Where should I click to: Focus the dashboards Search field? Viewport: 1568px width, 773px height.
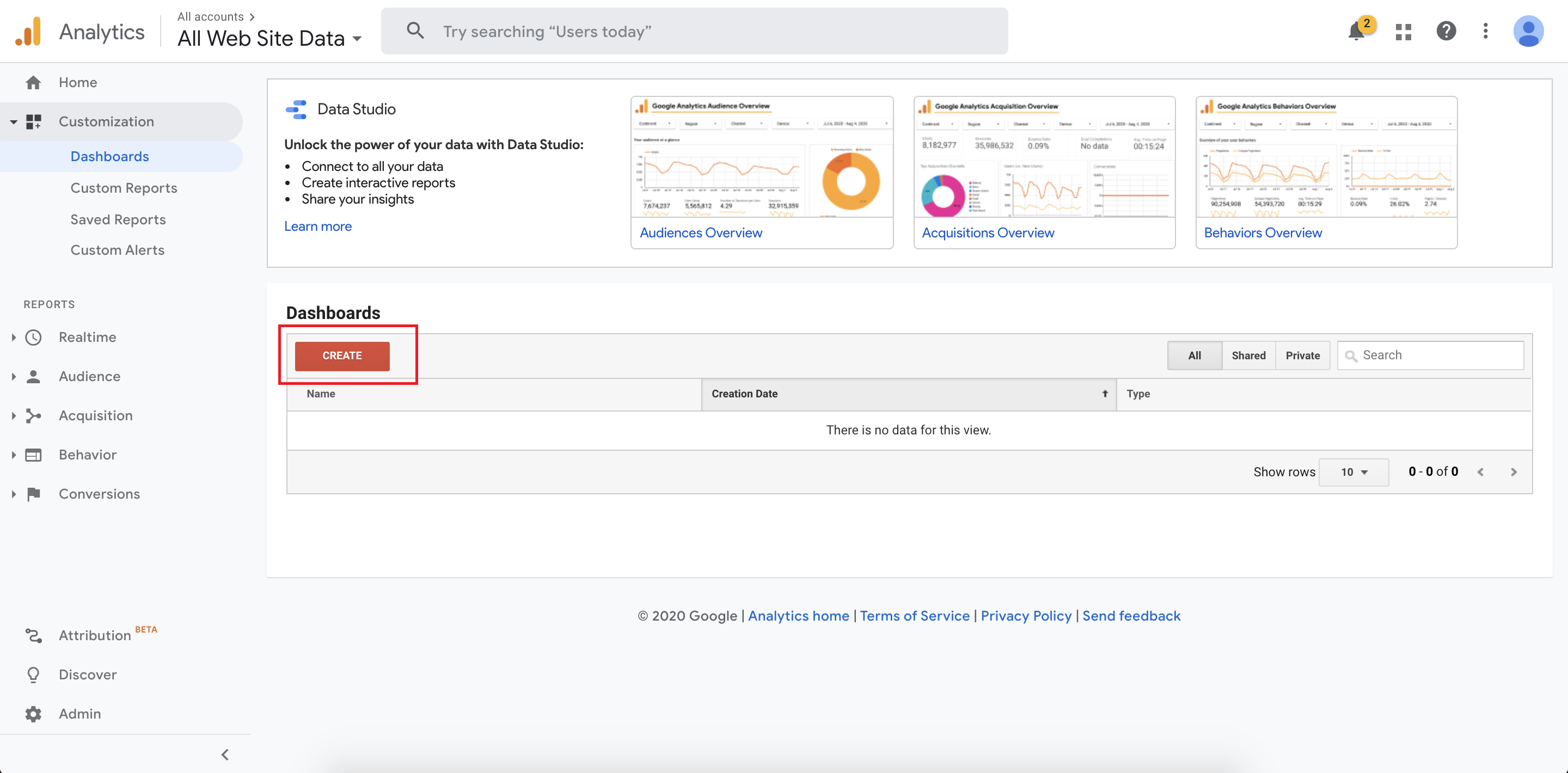tap(1430, 355)
